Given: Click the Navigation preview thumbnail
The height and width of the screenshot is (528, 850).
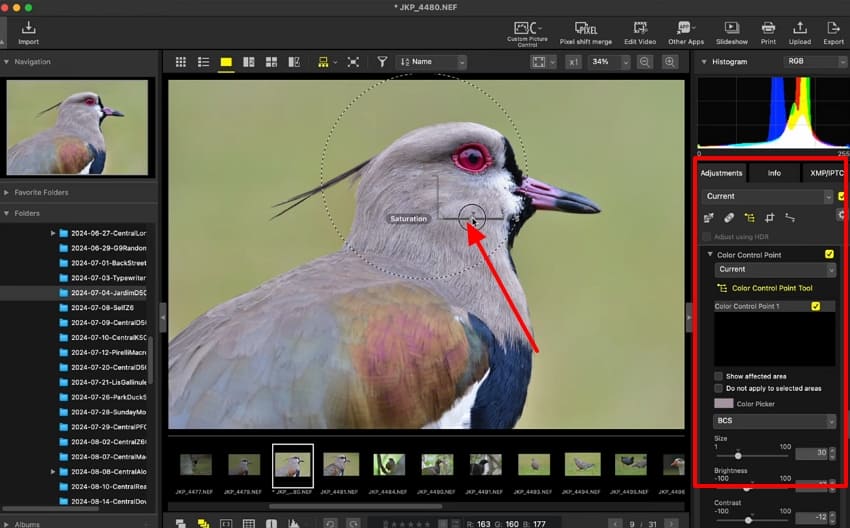Looking at the screenshot, I should tap(77, 127).
